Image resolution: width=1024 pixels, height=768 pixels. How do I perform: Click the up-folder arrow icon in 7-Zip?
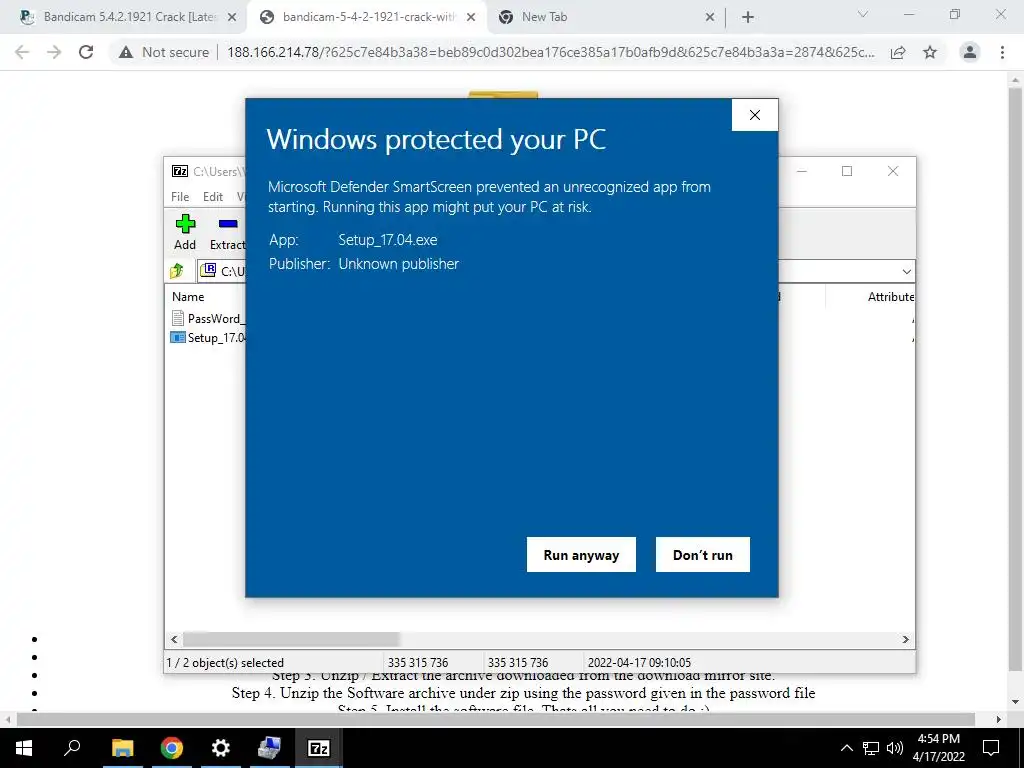point(176,270)
